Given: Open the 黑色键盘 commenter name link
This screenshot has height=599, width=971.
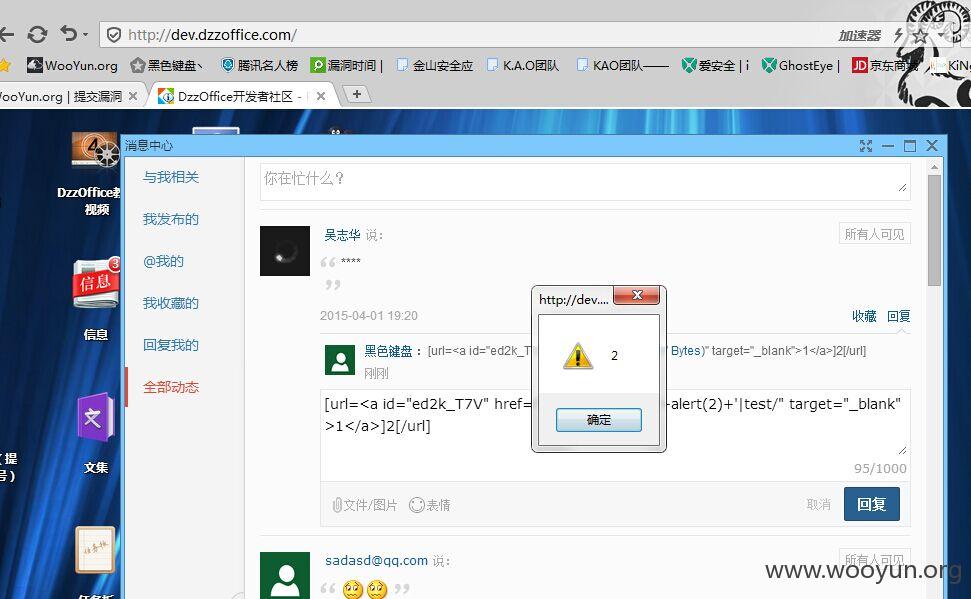Looking at the screenshot, I should 388,351.
